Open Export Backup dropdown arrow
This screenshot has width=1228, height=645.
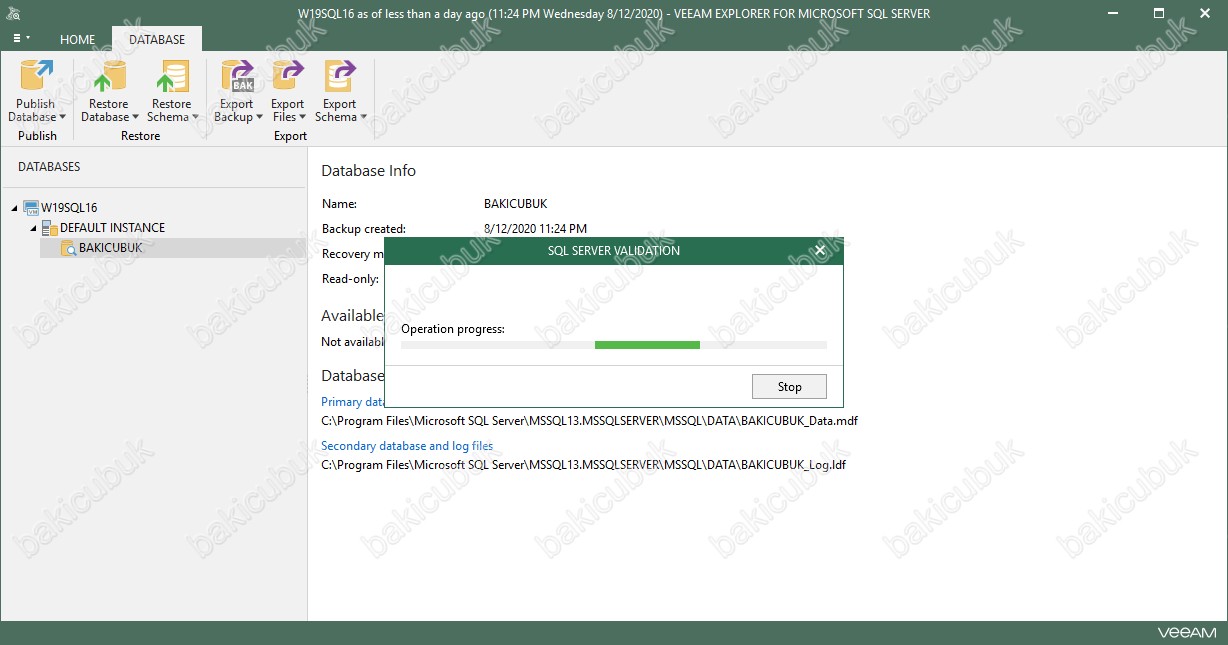click(260, 117)
